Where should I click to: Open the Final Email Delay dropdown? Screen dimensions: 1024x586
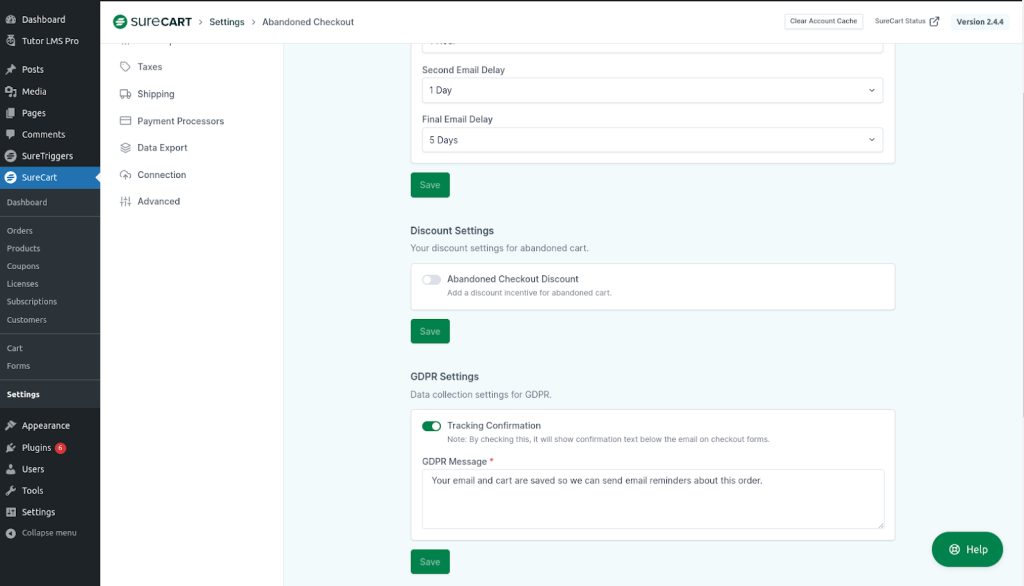[652, 140]
